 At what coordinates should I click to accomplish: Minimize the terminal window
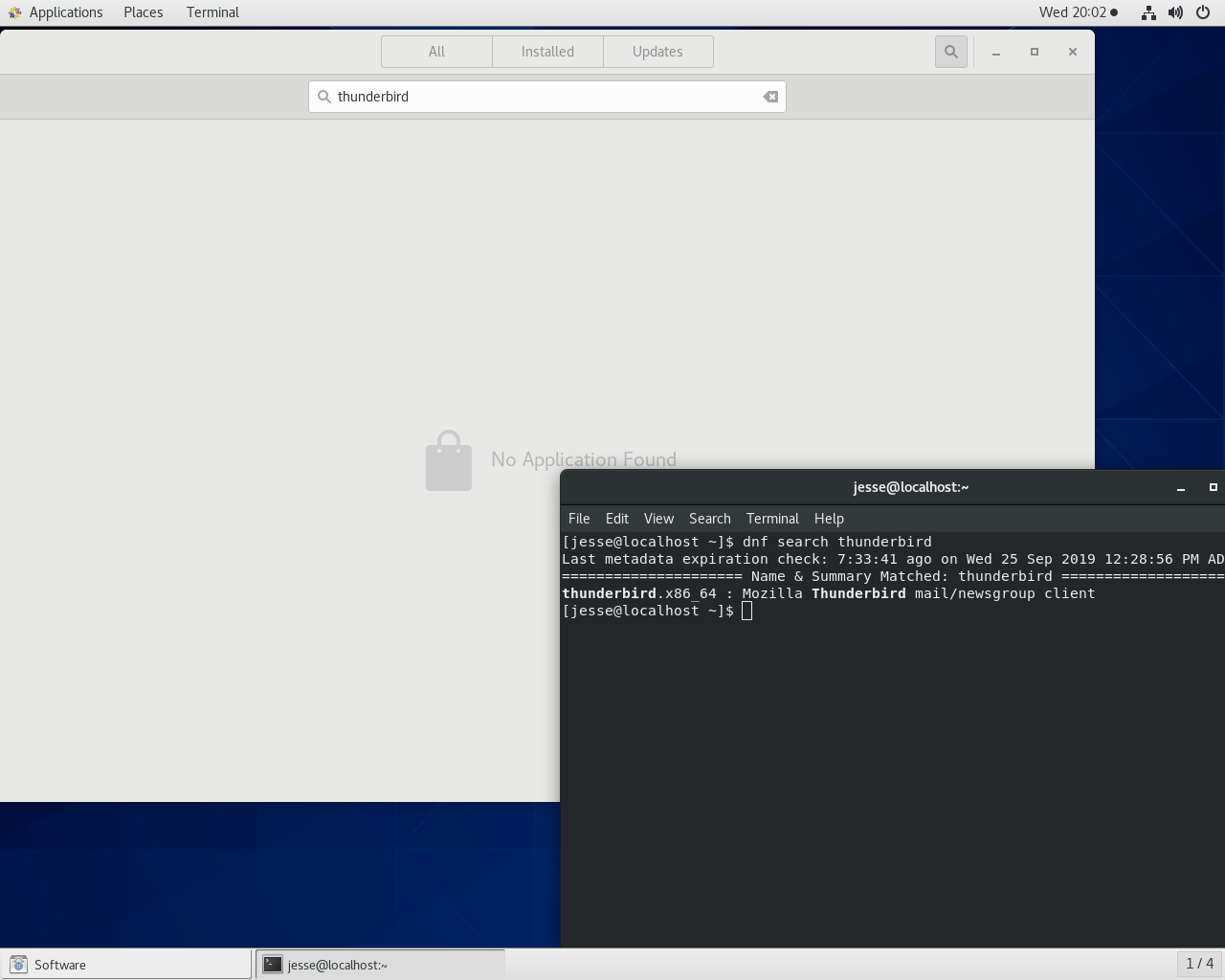[x=1181, y=487]
